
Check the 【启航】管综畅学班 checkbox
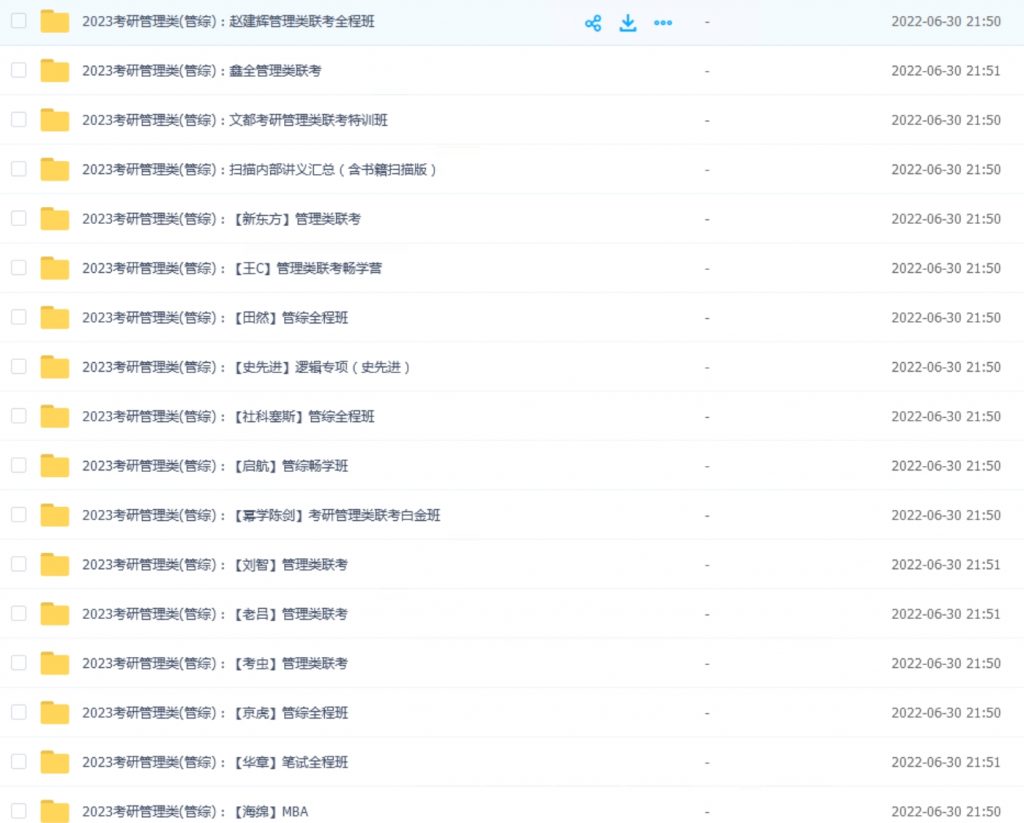click(x=19, y=465)
